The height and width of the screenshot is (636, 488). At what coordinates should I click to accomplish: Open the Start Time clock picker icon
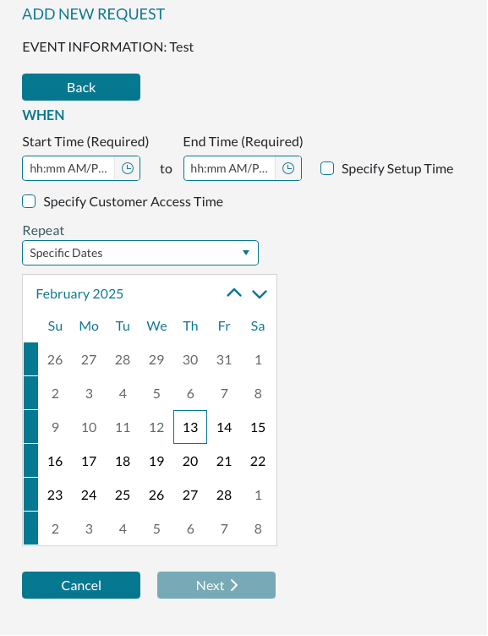tap(127, 168)
